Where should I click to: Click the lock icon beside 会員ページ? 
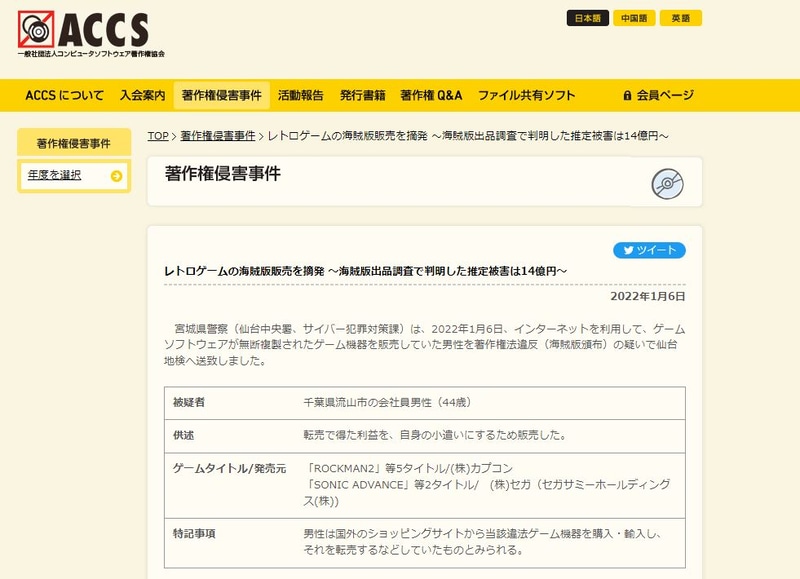[627, 95]
